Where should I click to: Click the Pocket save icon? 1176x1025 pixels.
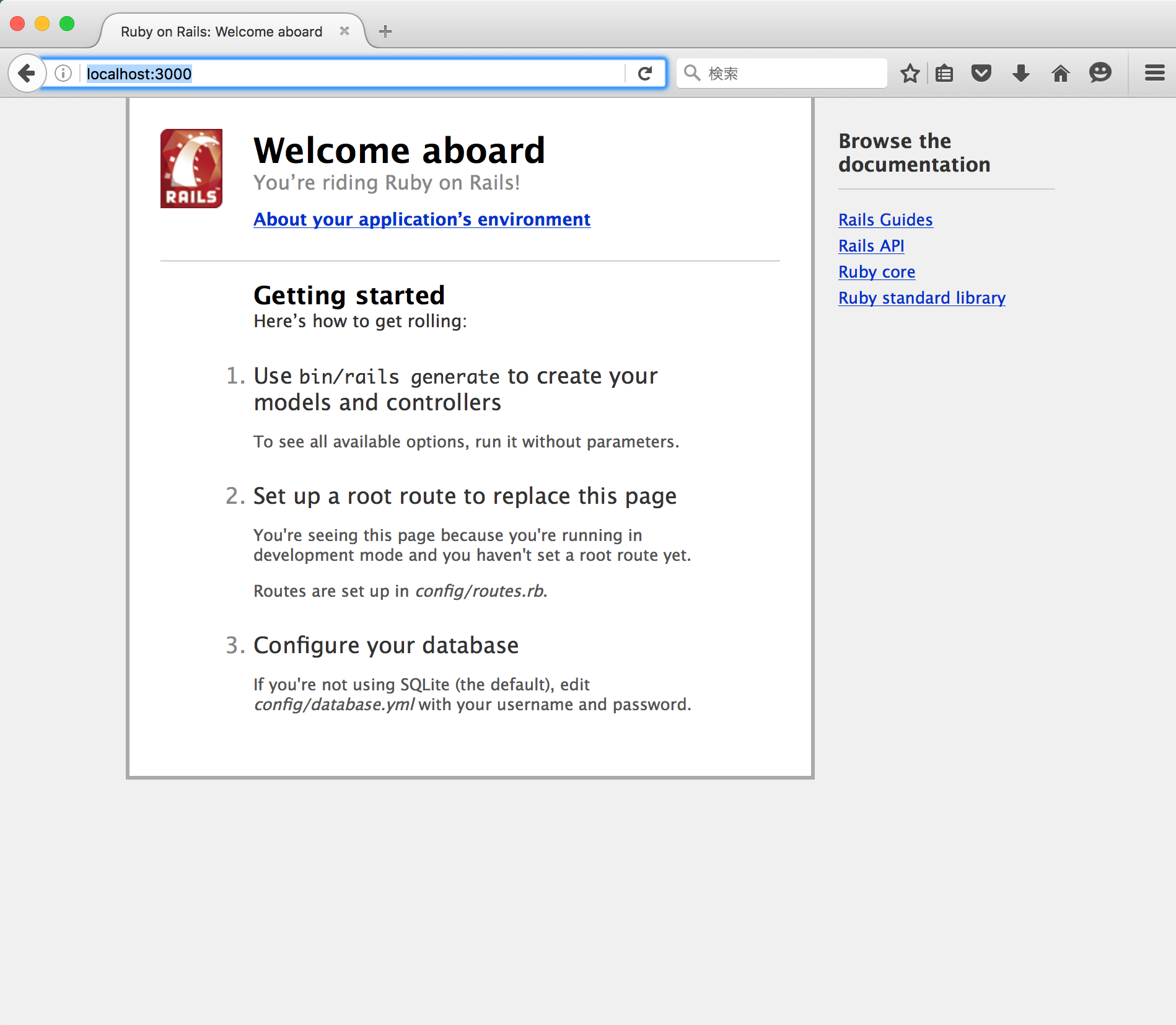(981, 73)
